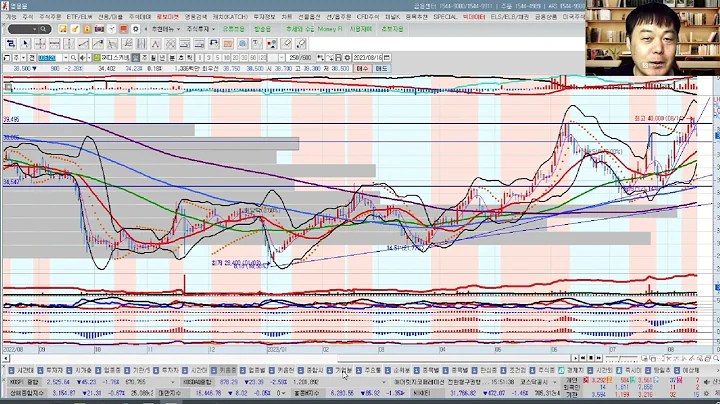720x404 pixels.
Task: Open the 주식주문 menu
Action: click(50, 17)
